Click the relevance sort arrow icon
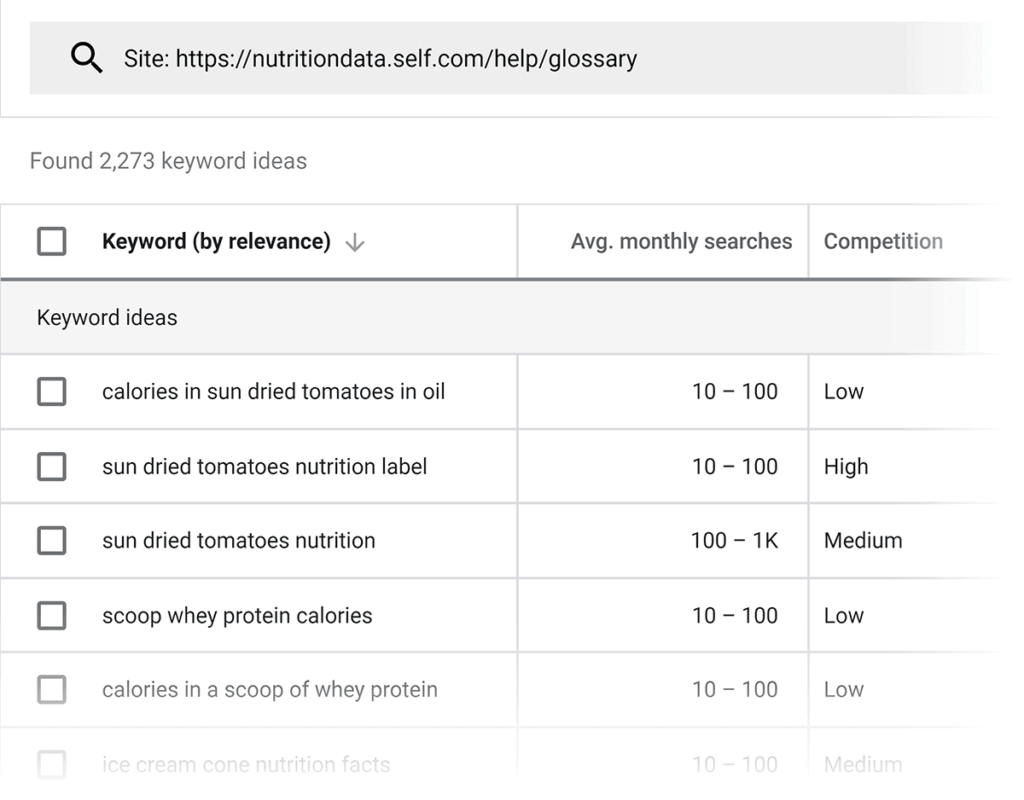 pyautogui.click(x=354, y=242)
